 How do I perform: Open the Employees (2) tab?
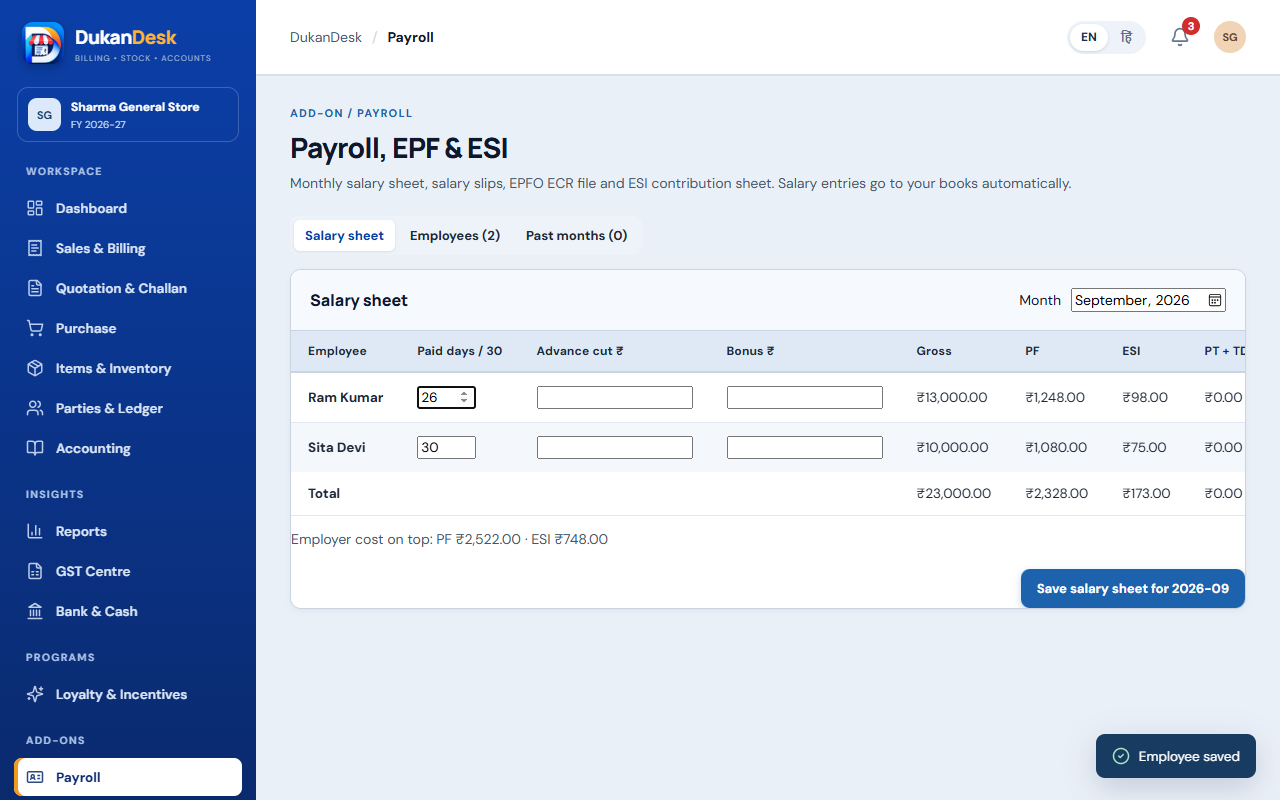(455, 236)
